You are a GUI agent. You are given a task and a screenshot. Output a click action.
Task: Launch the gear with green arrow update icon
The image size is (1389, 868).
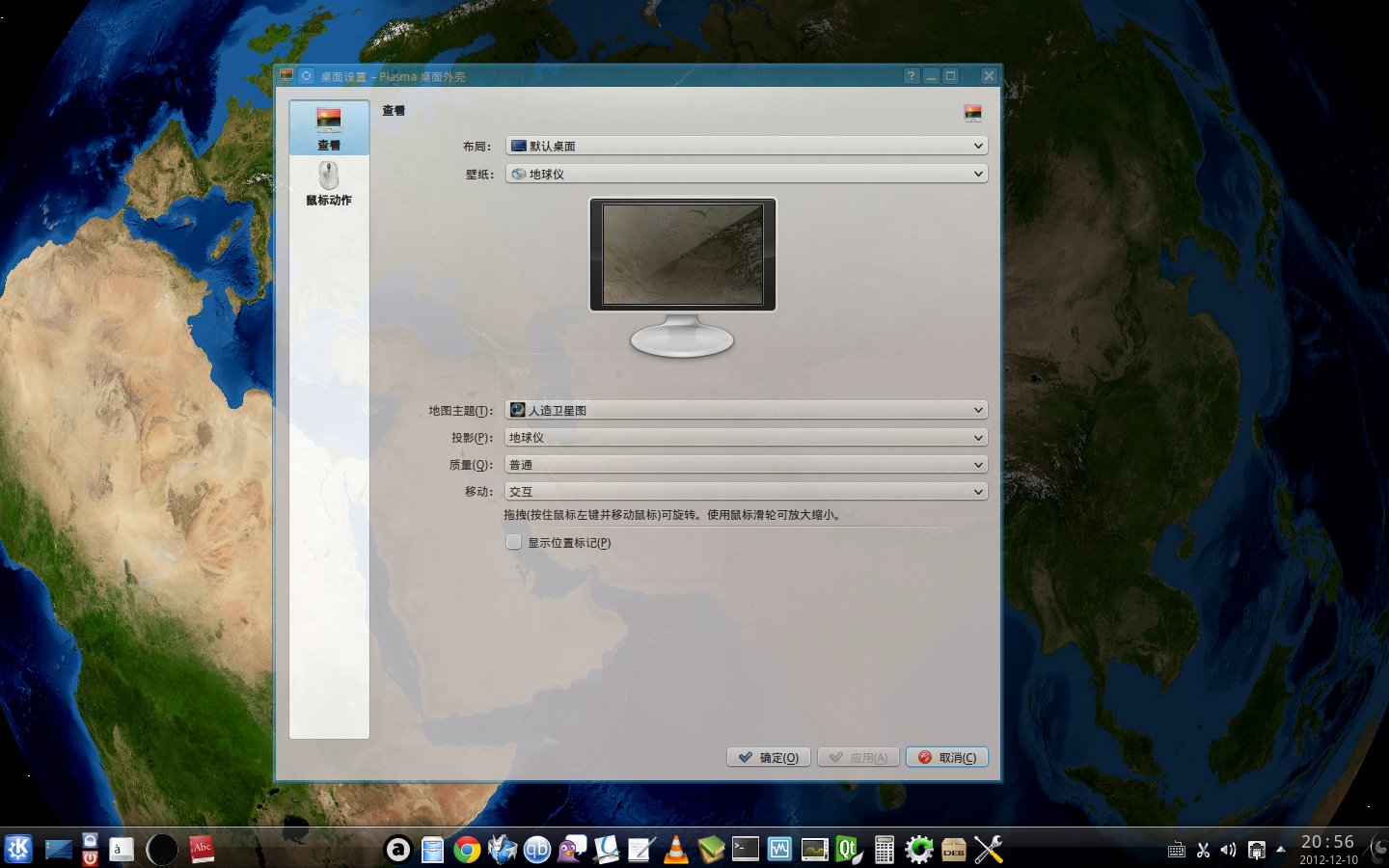click(x=919, y=849)
